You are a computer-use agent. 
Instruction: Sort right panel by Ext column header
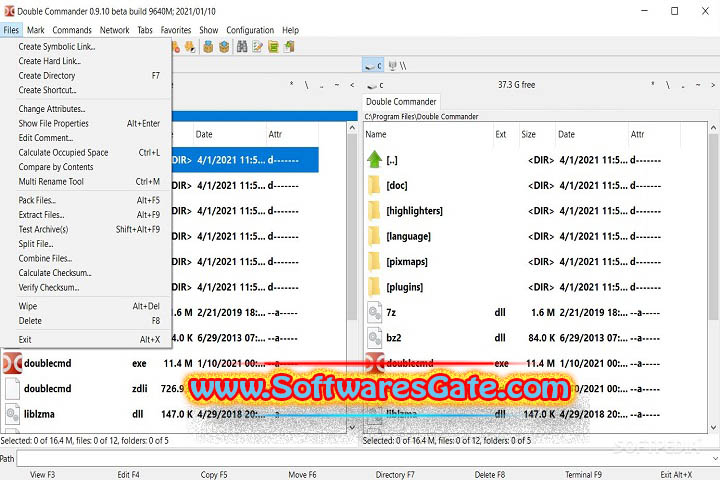pyautogui.click(x=506, y=135)
